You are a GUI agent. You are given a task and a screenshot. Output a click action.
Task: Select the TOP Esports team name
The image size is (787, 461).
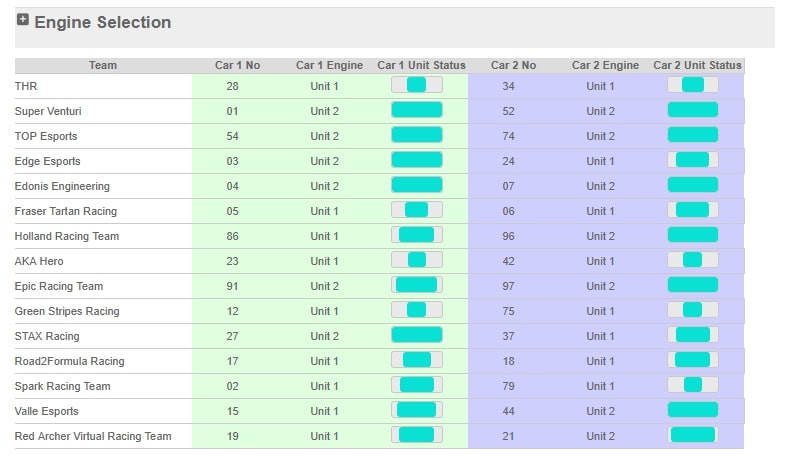coord(46,136)
